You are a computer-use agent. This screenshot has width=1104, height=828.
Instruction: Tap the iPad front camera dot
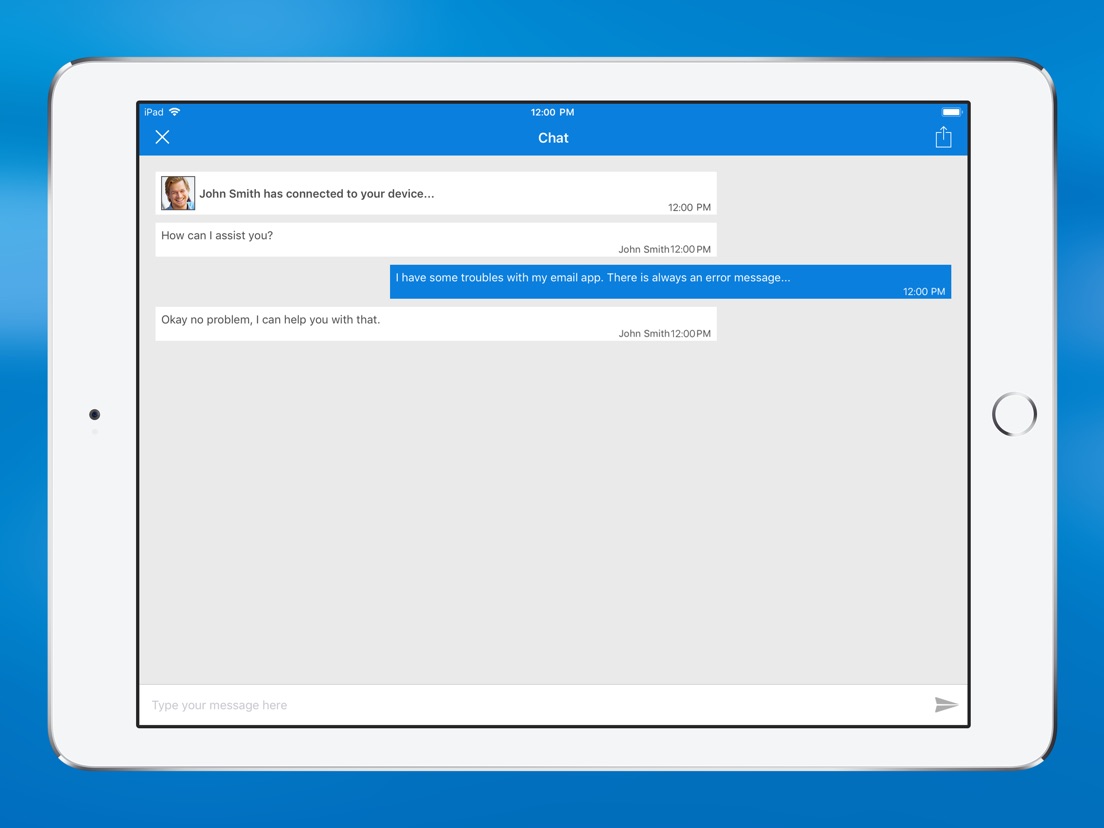(95, 414)
